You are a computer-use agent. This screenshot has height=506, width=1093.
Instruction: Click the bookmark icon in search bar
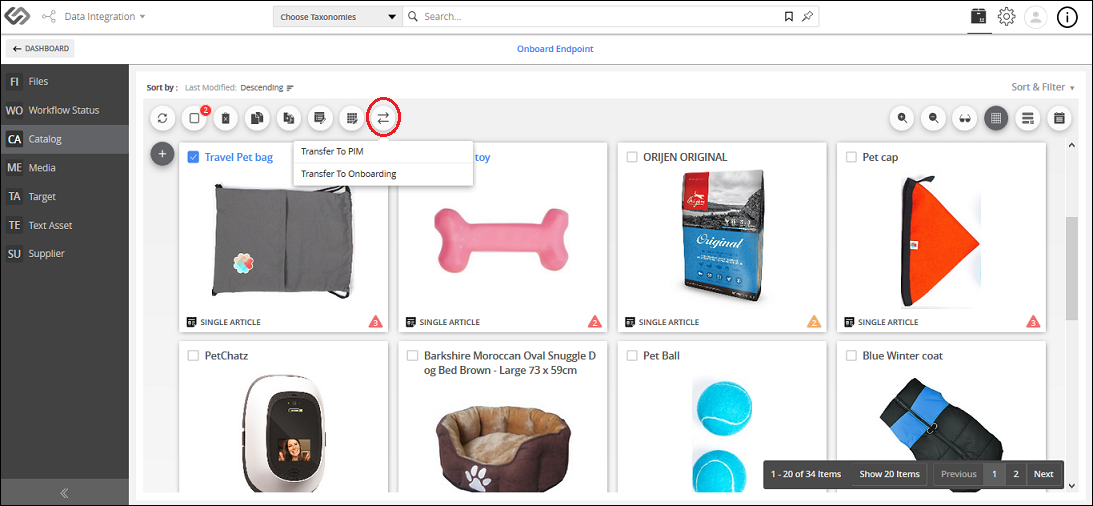[x=788, y=17]
